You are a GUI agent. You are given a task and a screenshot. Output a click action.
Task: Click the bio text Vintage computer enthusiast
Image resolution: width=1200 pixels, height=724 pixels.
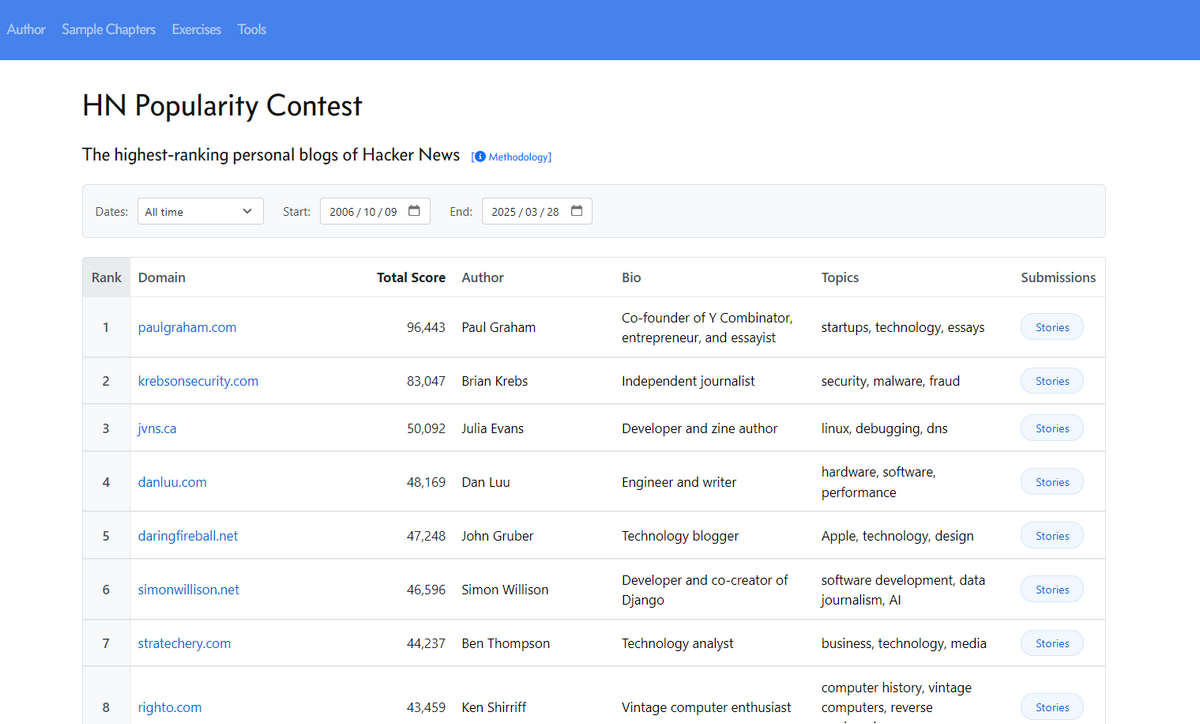(707, 707)
